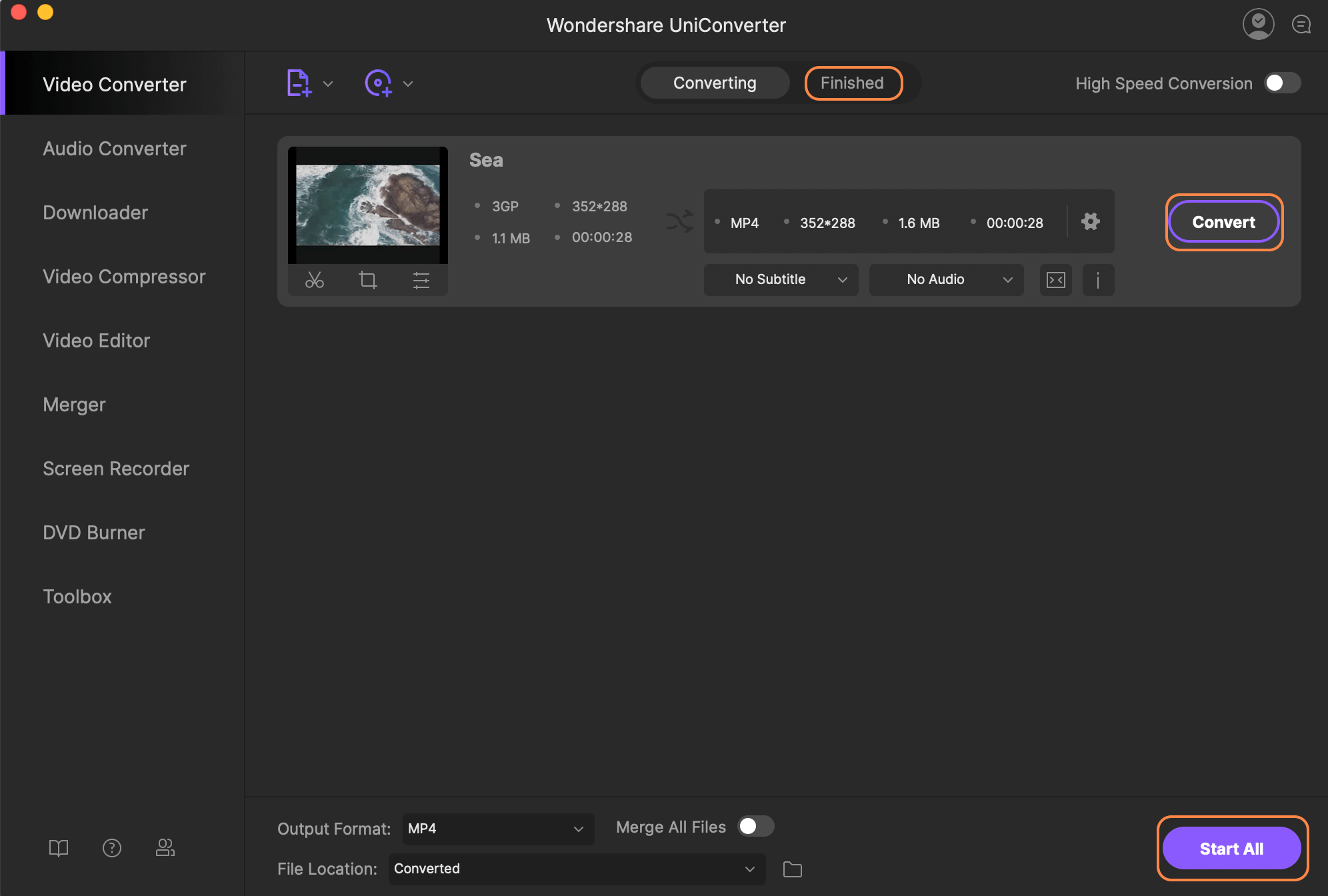This screenshot has height=896, width=1328.
Task: Open the Output Format MP4 dropdown
Action: point(497,829)
